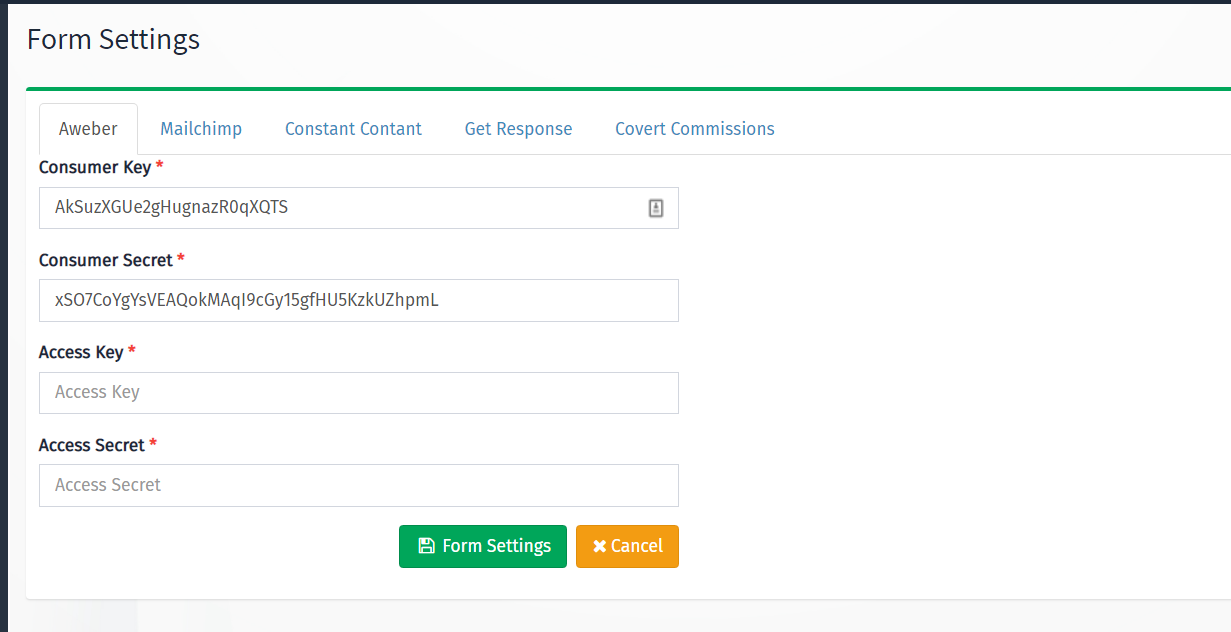Click the Form Settings page heading
Image resolution: width=1231 pixels, height=632 pixels.
[113, 39]
